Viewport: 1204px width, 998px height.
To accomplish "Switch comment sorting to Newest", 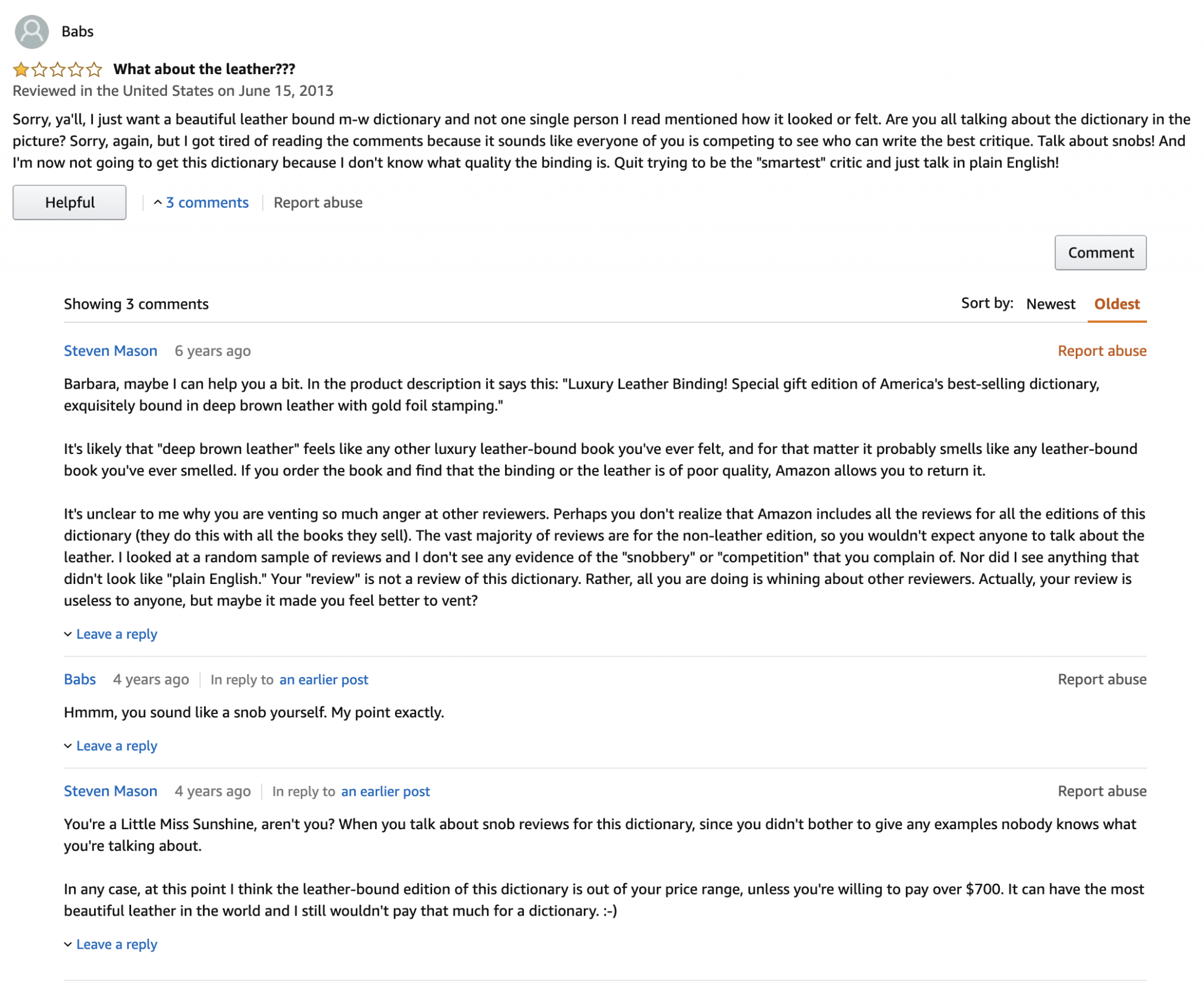I will 1050,303.
